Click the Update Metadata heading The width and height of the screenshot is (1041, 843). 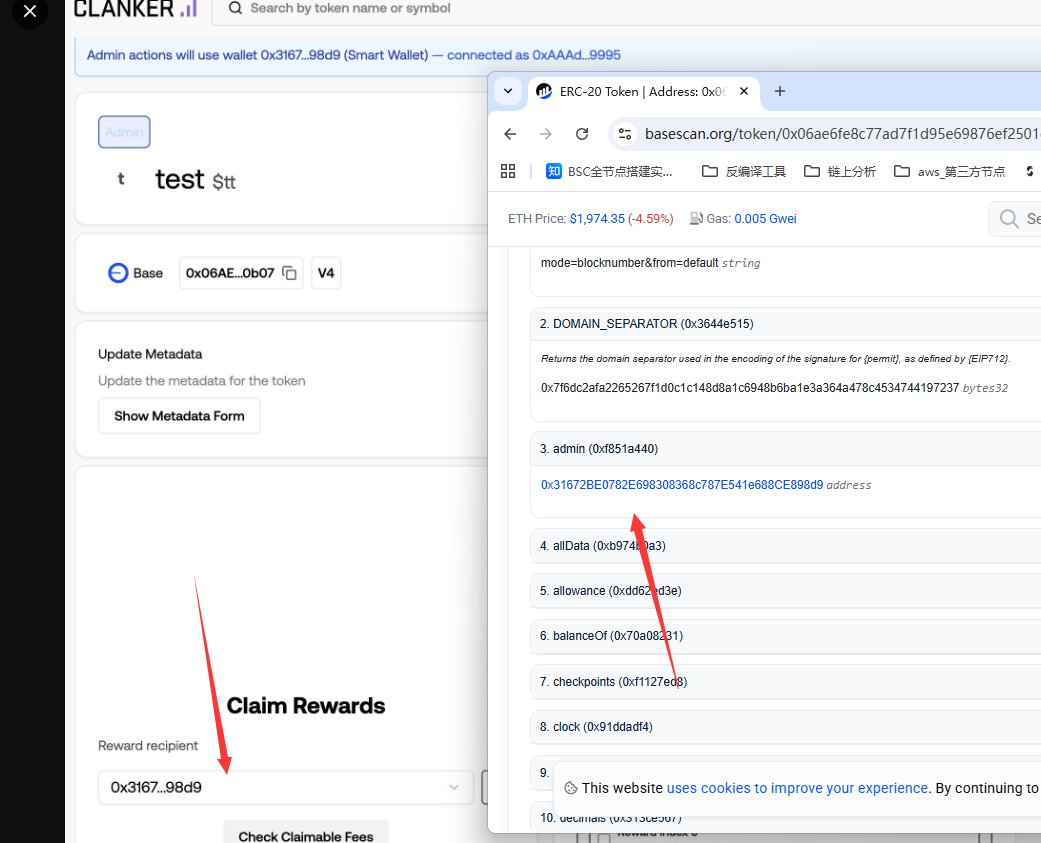pos(150,354)
